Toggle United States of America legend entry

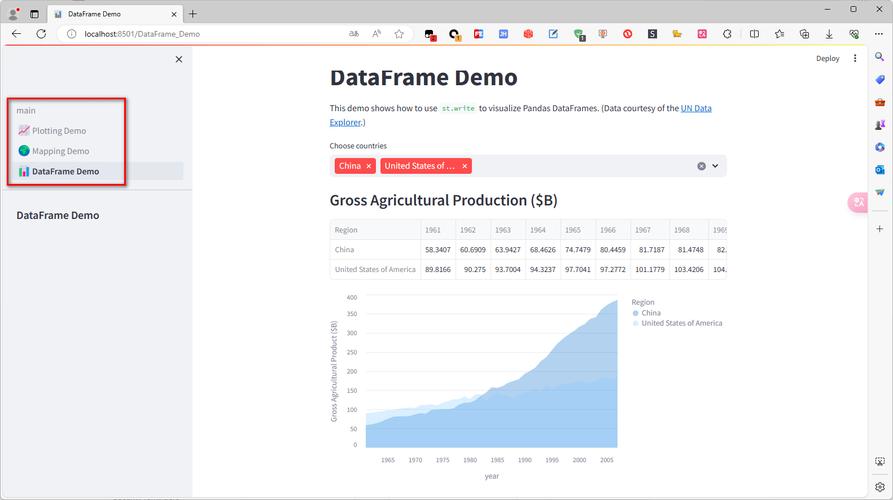(681, 323)
